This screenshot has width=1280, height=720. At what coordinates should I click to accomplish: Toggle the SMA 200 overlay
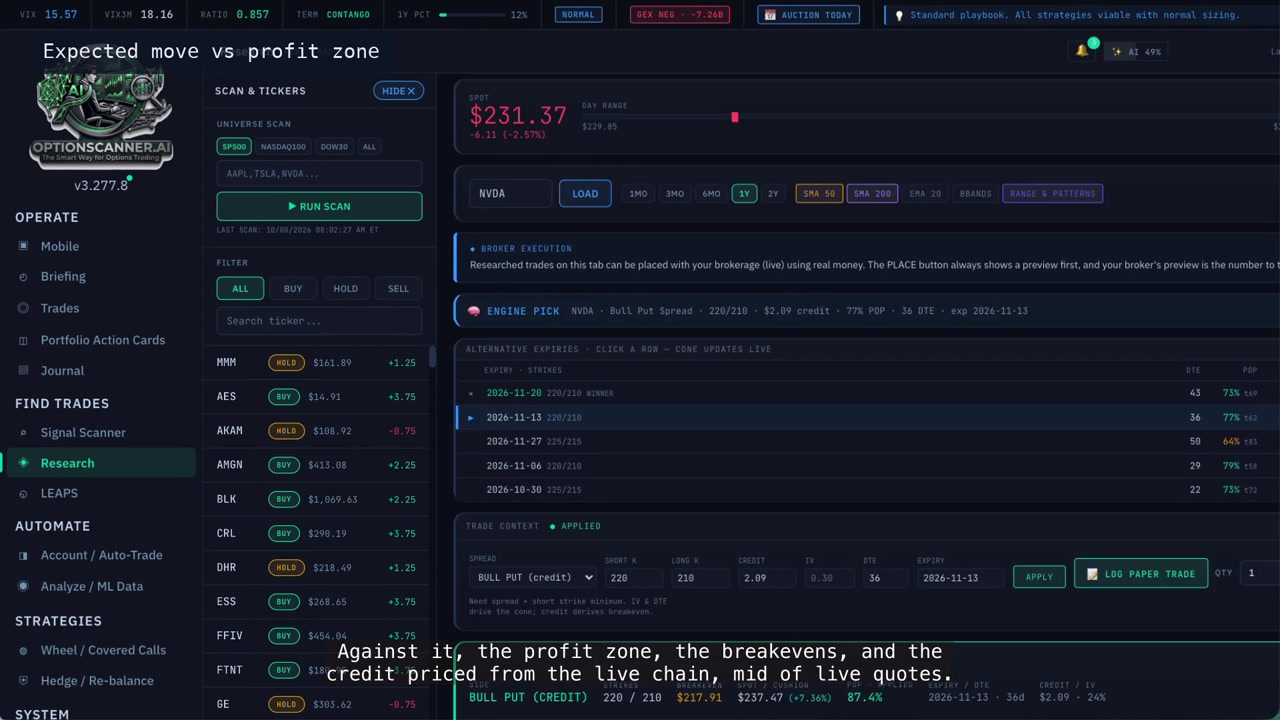[x=872, y=194]
